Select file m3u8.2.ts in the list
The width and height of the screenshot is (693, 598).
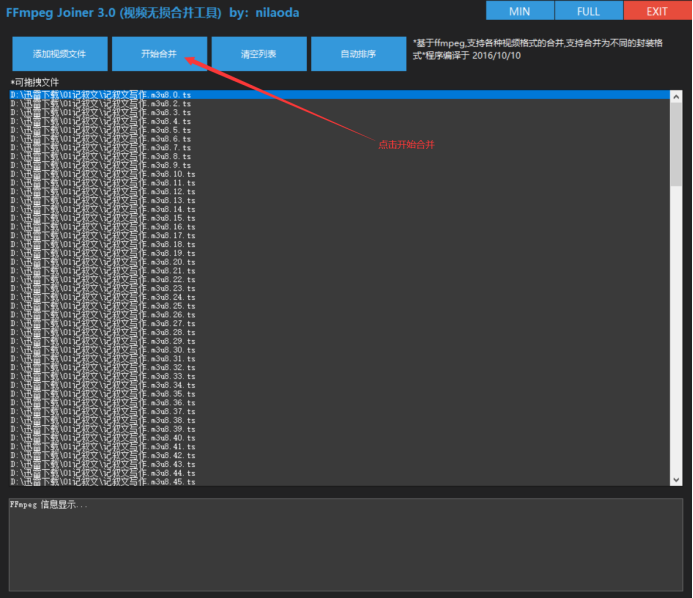pyautogui.click(x=339, y=103)
